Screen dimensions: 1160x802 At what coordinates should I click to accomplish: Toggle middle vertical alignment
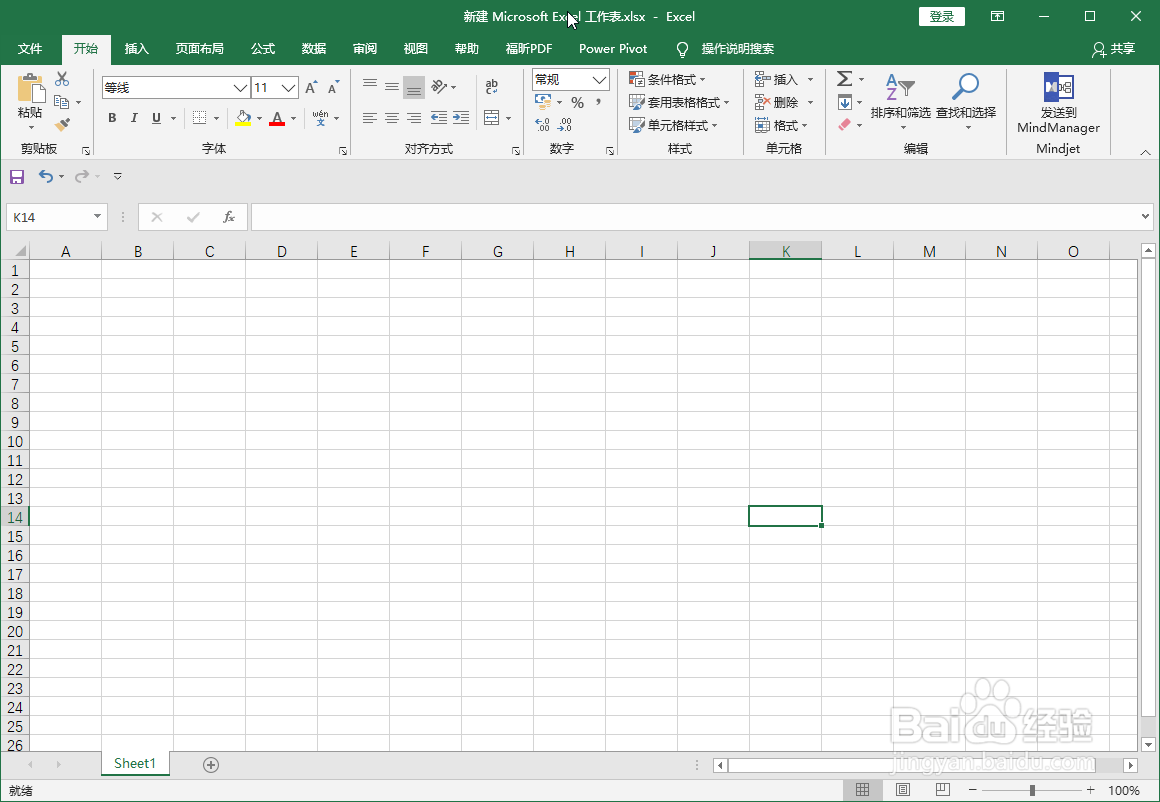(392, 87)
